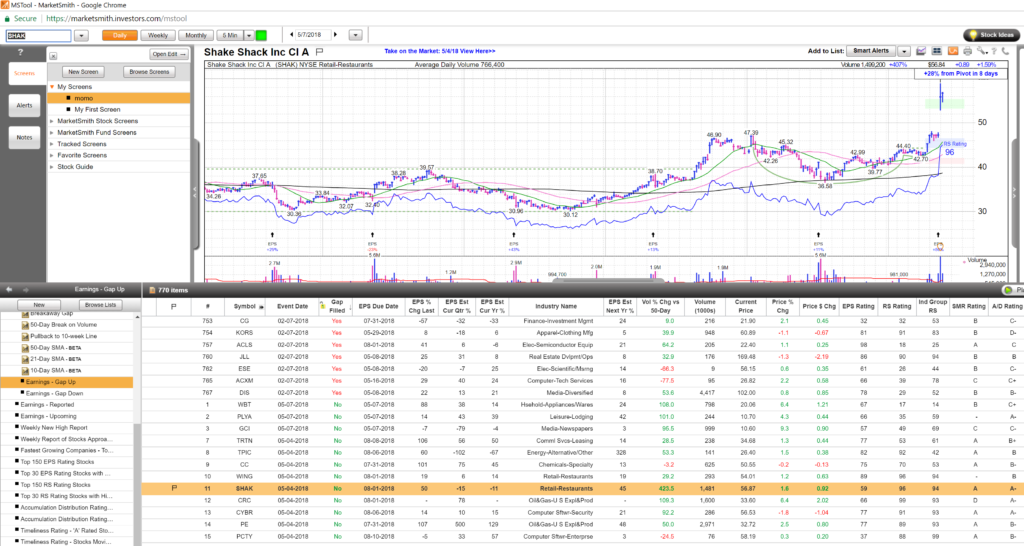Open the symbol history dropdown
Image resolution: width=1024 pixels, height=546 pixels.
pyautogui.click(x=82, y=36)
